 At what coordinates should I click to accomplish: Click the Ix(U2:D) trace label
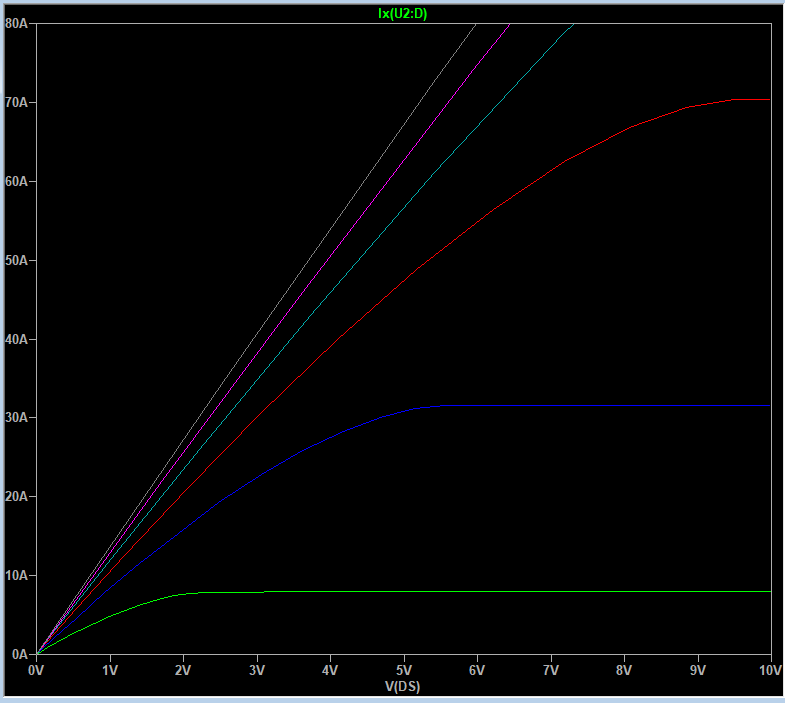pos(403,14)
